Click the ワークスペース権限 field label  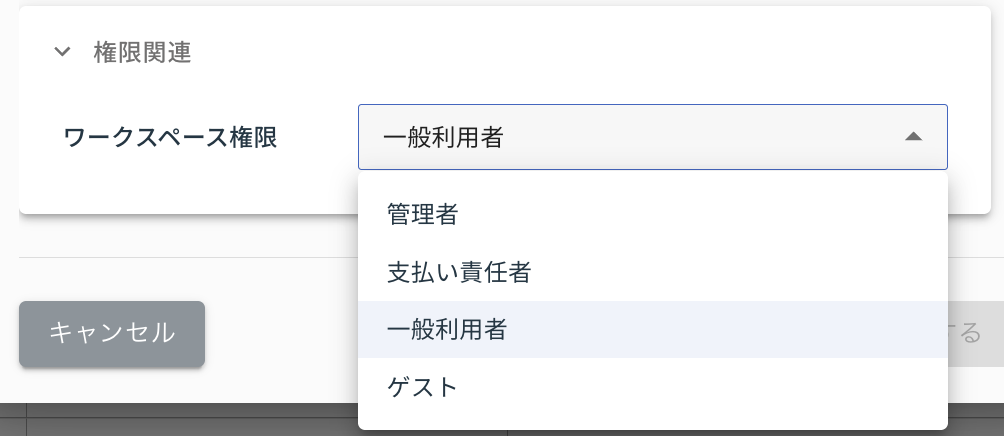click(170, 137)
